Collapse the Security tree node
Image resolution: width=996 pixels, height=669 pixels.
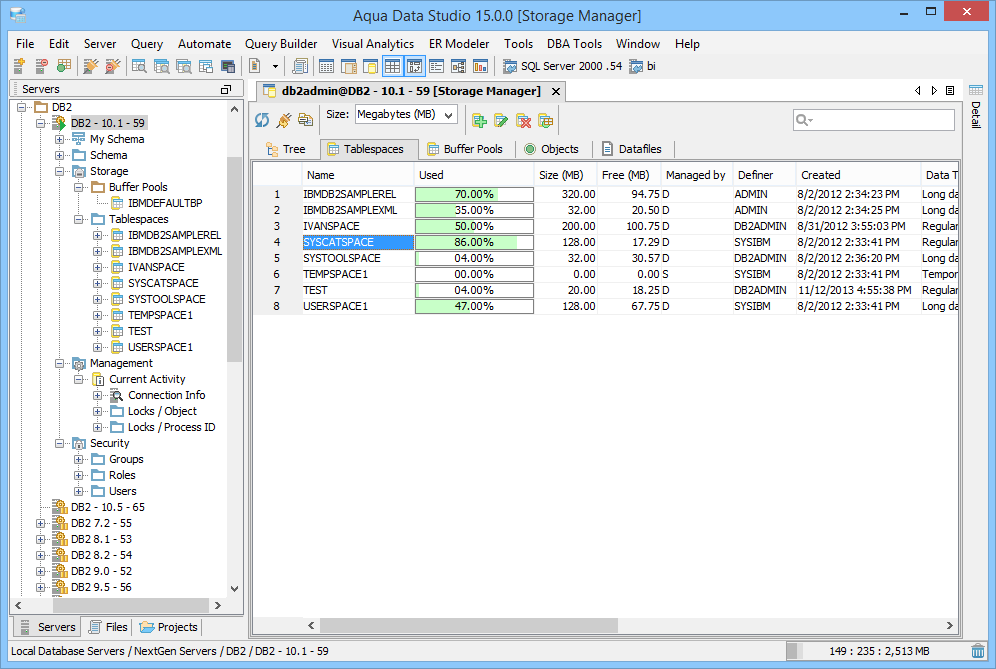[x=59, y=443]
